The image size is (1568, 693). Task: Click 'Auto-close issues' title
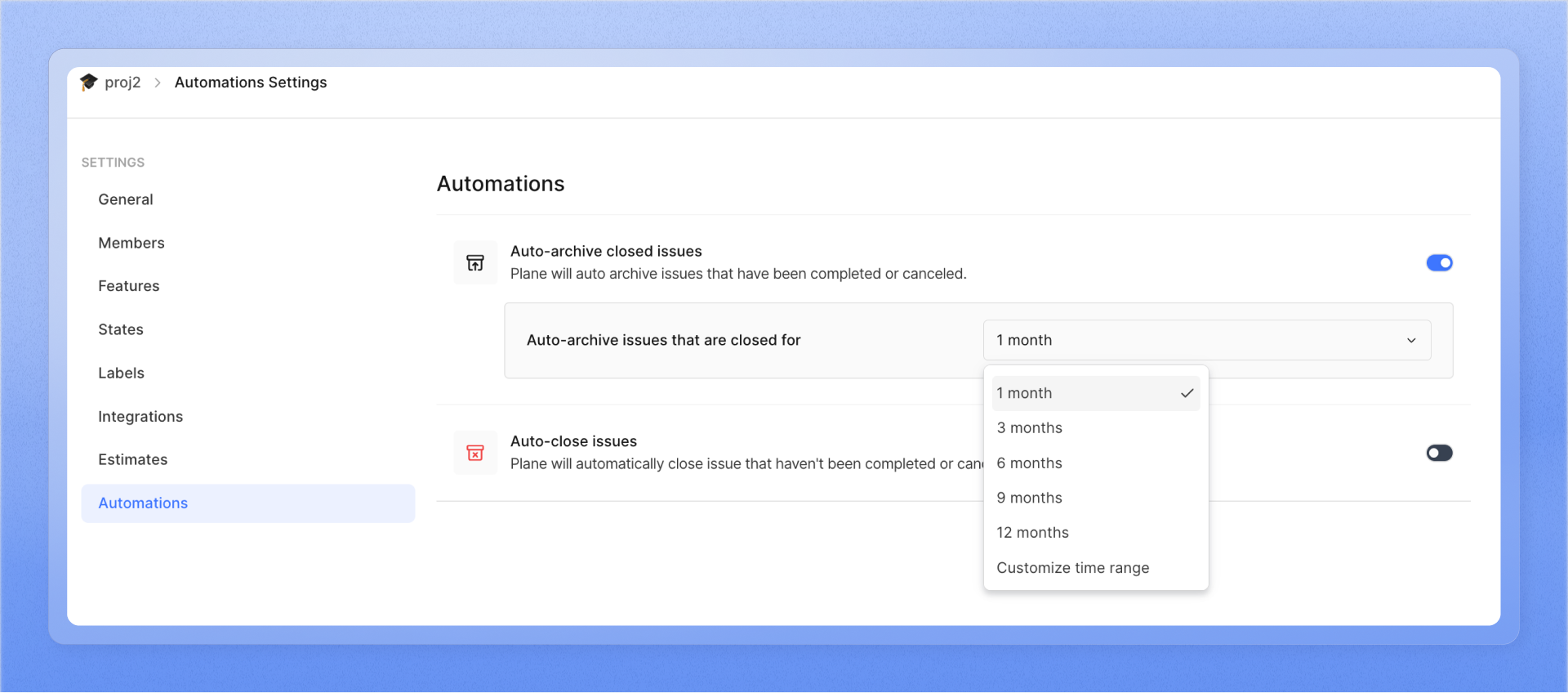click(x=573, y=441)
